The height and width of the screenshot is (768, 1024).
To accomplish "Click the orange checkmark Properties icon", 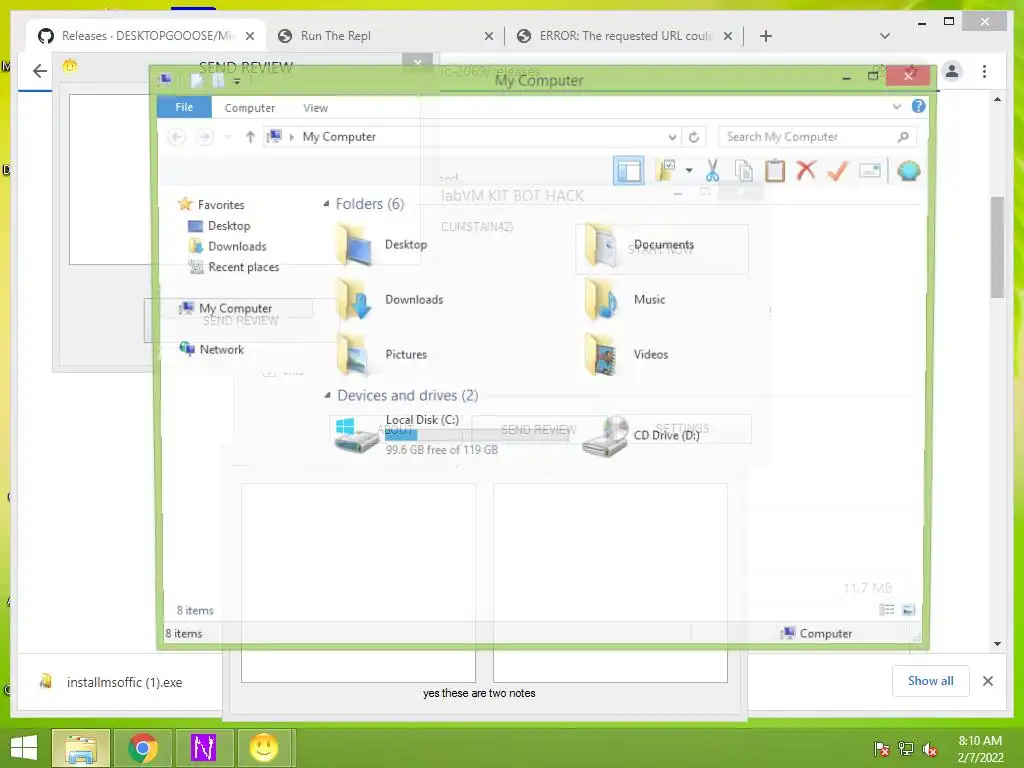I will tap(837, 171).
